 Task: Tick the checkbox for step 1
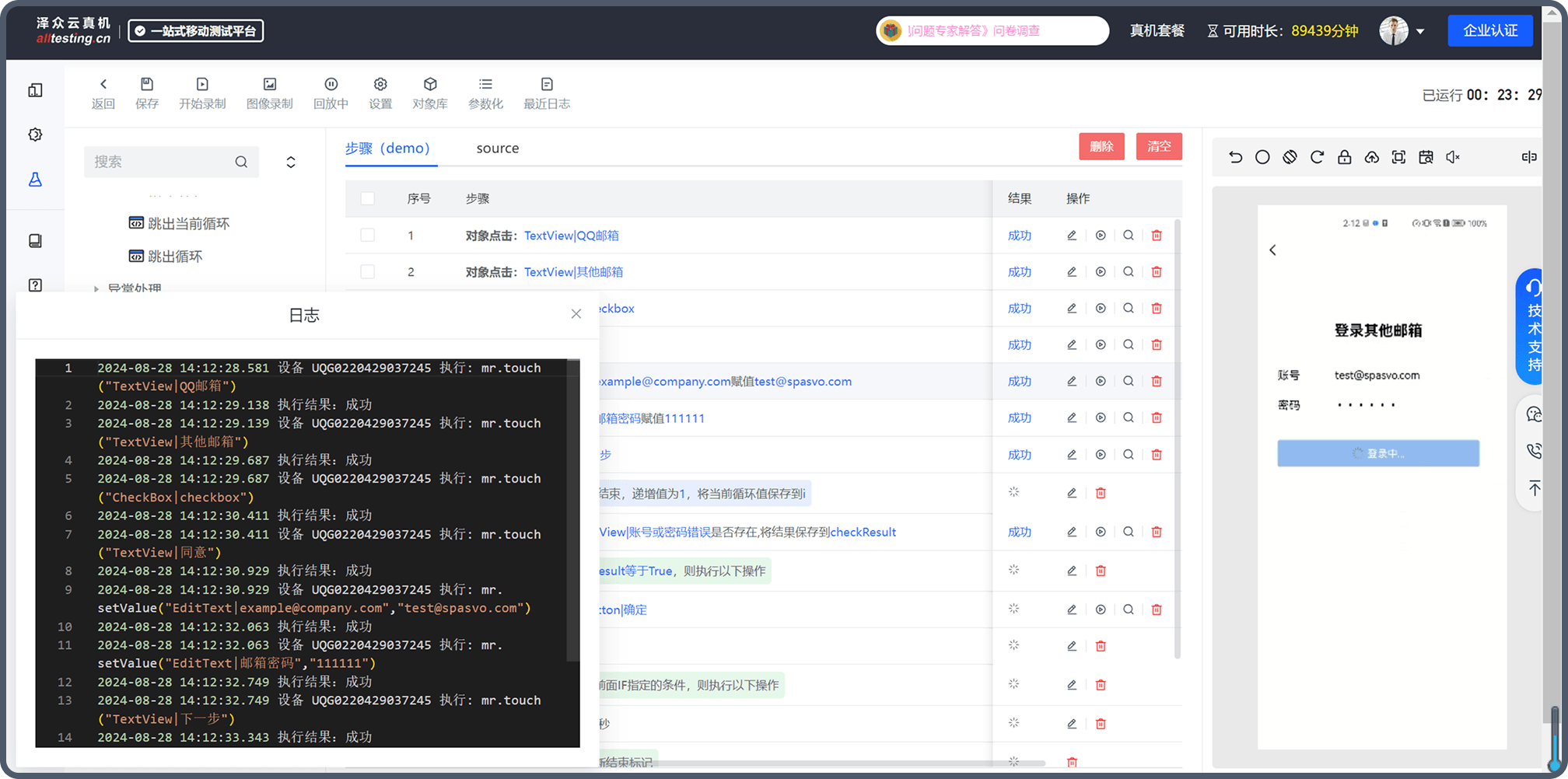[x=368, y=235]
